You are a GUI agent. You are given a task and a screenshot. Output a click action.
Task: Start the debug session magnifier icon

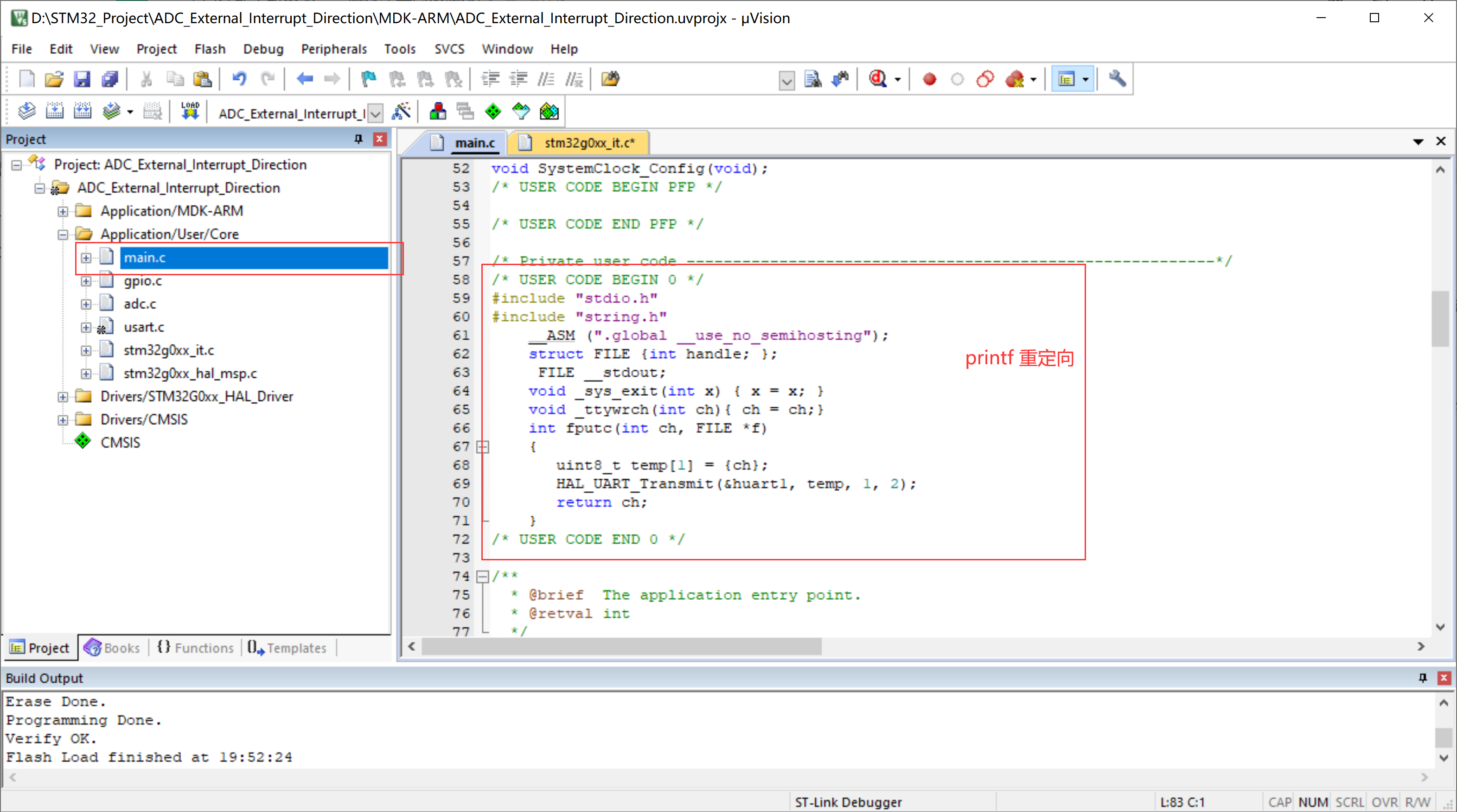click(x=878, y=79)
